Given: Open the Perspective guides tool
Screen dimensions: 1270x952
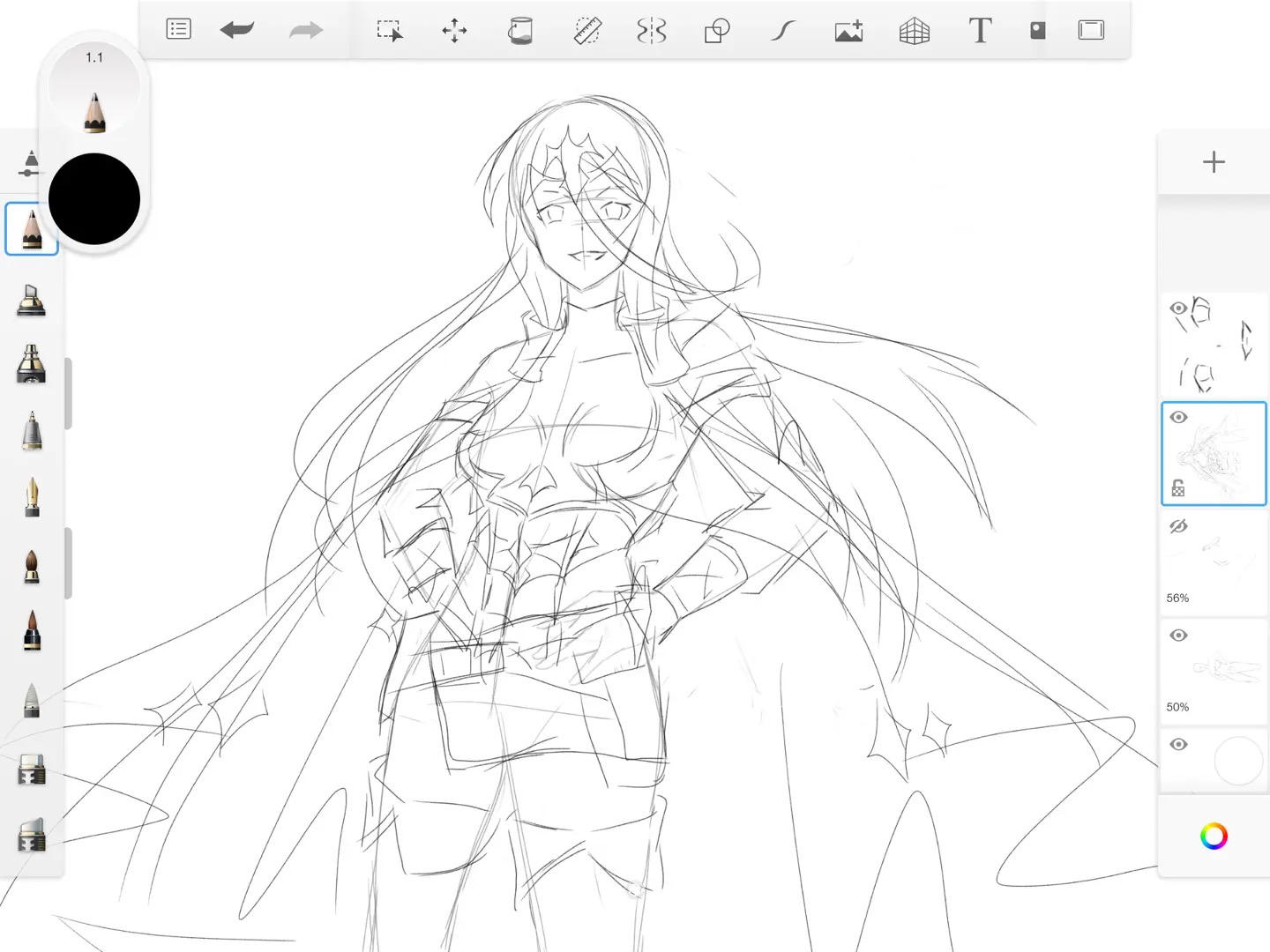Looking at the screenshot, I should pos(915,31).
